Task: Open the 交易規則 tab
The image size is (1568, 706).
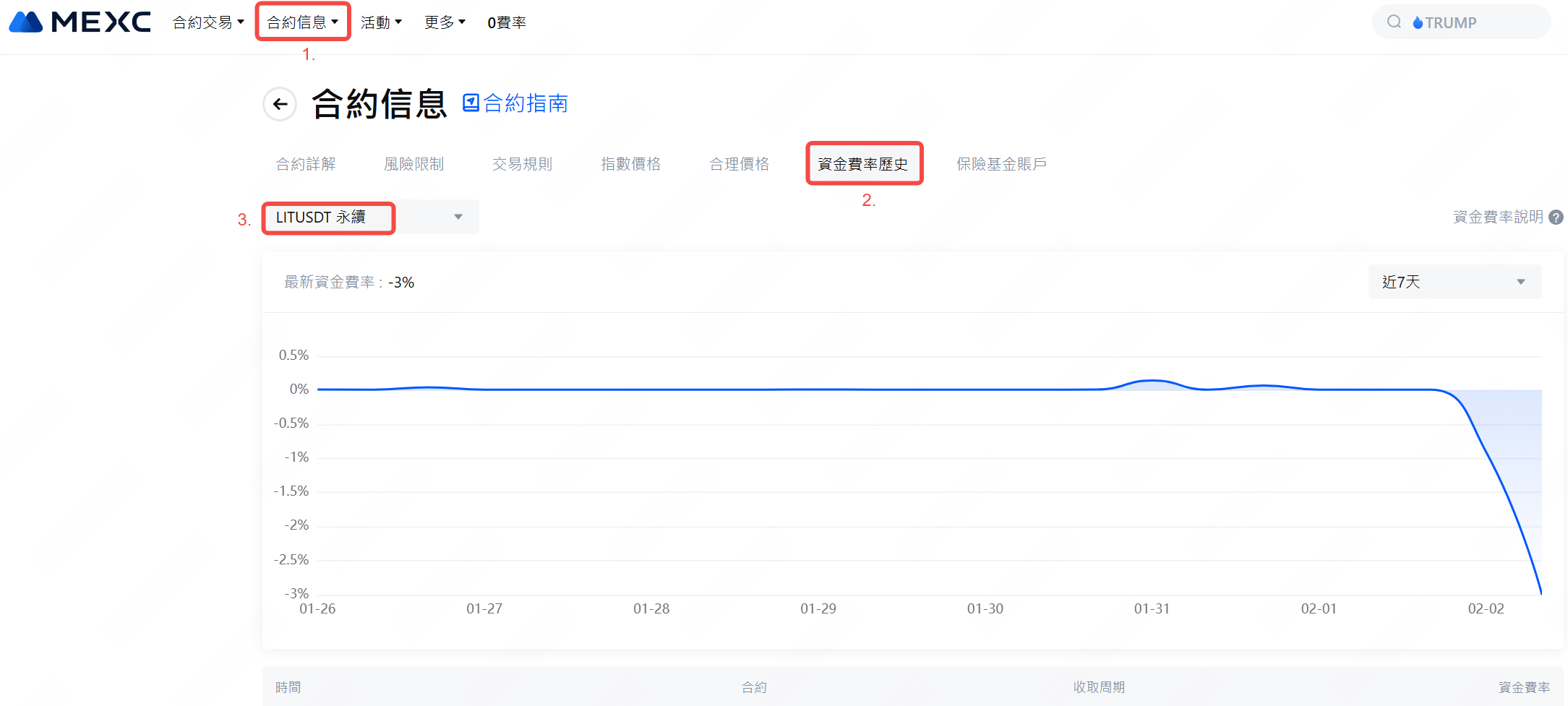Action: 522,164
